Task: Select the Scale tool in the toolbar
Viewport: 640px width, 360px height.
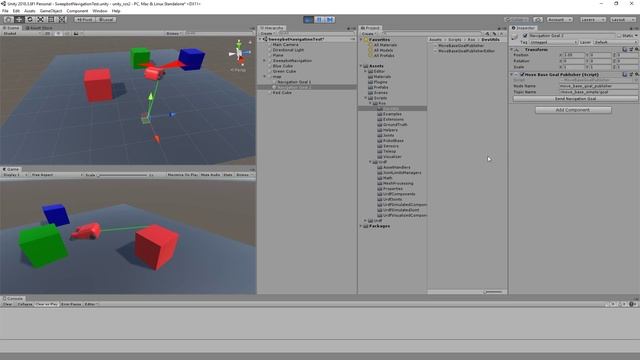Action: pos(40,20)
